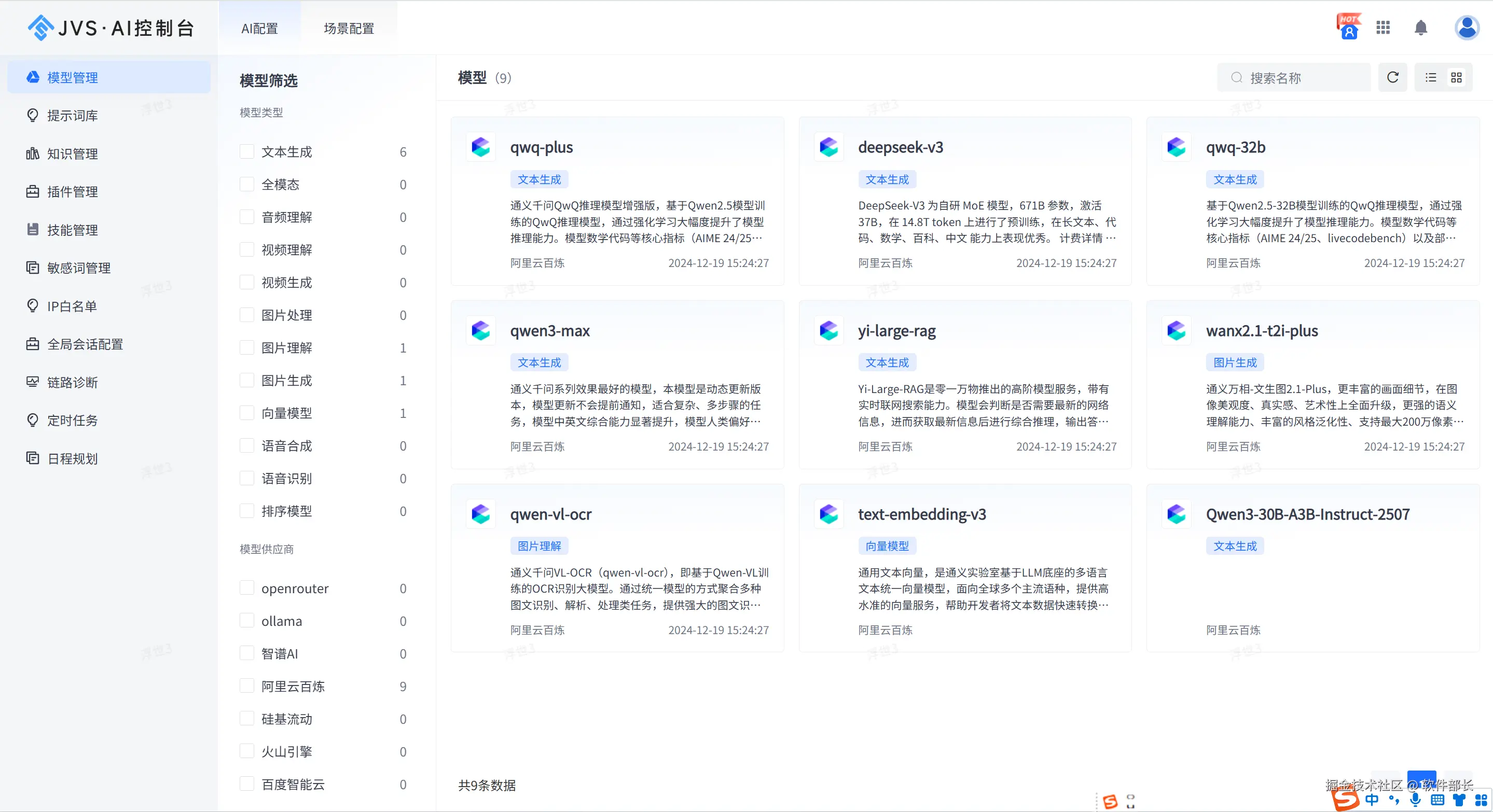
Task: Open the notifications bell icon
Action: click(x=1420, y=28)
